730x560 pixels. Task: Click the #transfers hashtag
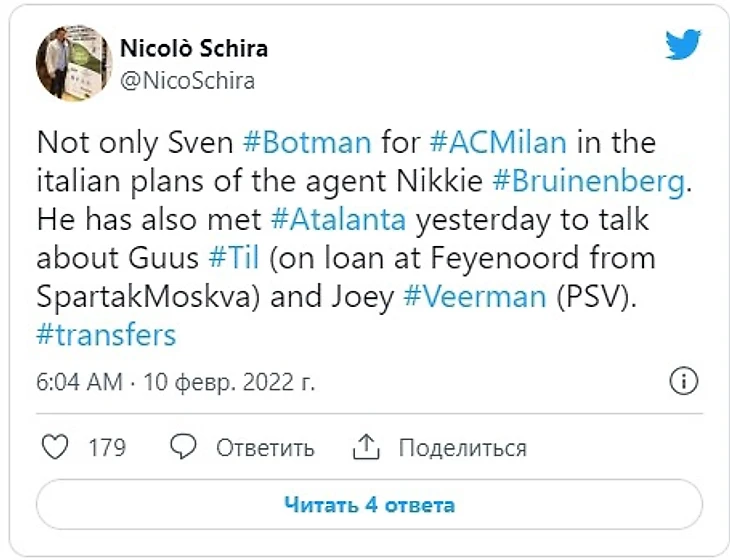(106, 334)
